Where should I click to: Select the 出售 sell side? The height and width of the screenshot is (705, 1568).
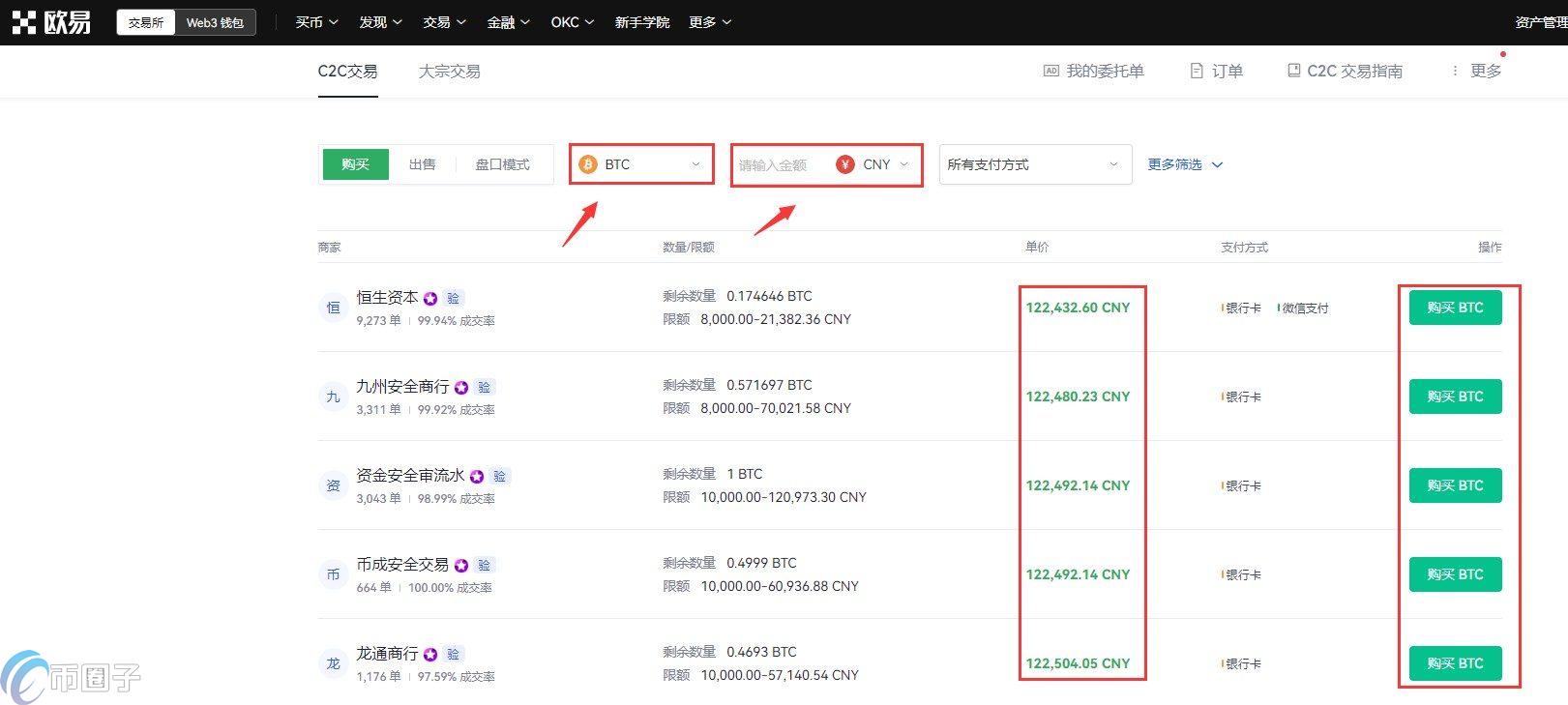[x=422, y=164]
